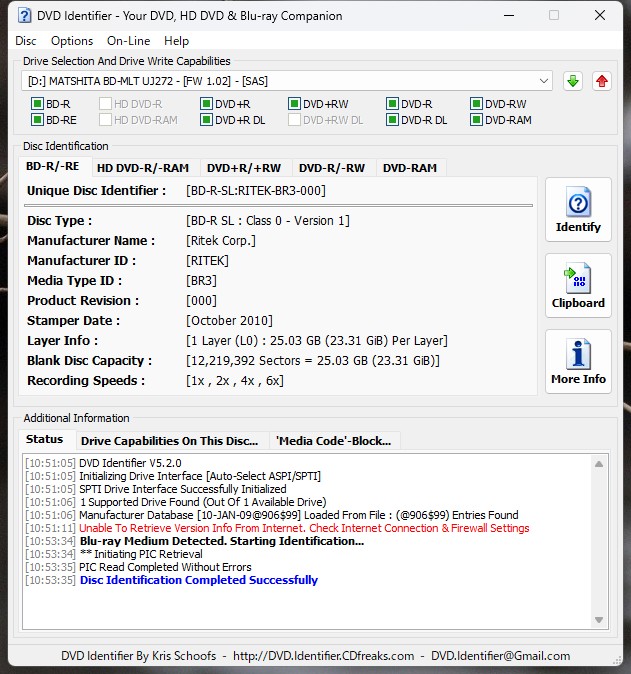This screenshot has width=631, height=674.
Task: Click the red up arrow drive button
Action: point(602,81)
